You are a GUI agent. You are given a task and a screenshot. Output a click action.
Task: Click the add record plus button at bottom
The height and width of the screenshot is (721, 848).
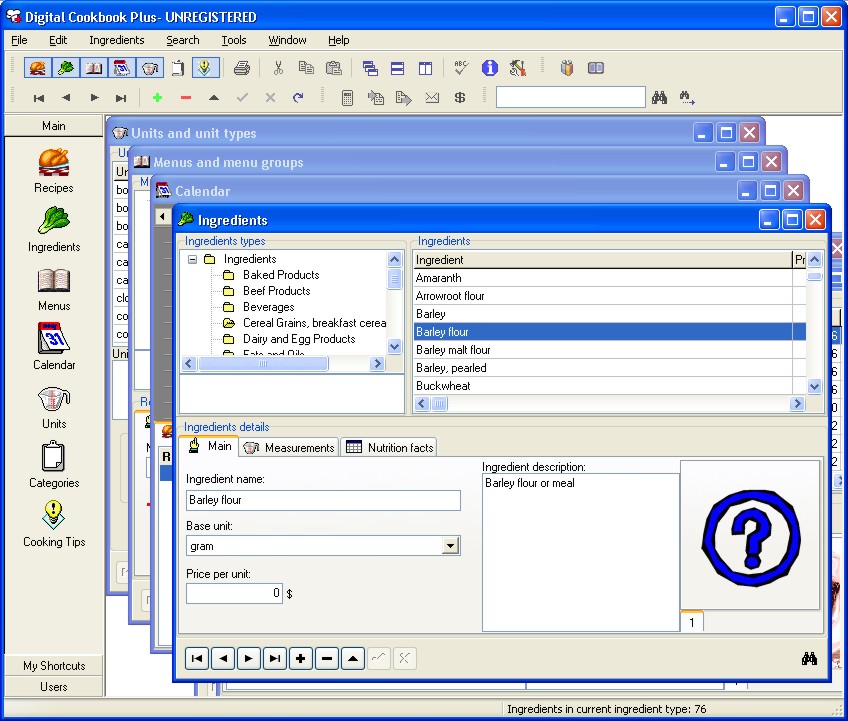click(301, 659)
